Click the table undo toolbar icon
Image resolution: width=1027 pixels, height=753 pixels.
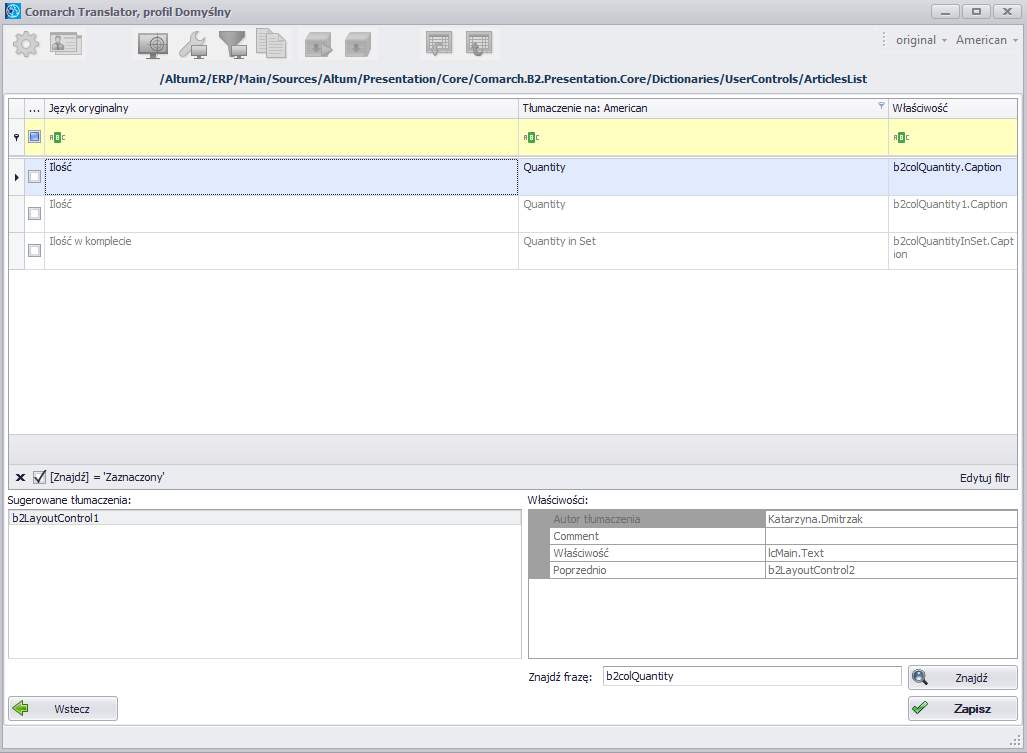[x=439, y=44]
